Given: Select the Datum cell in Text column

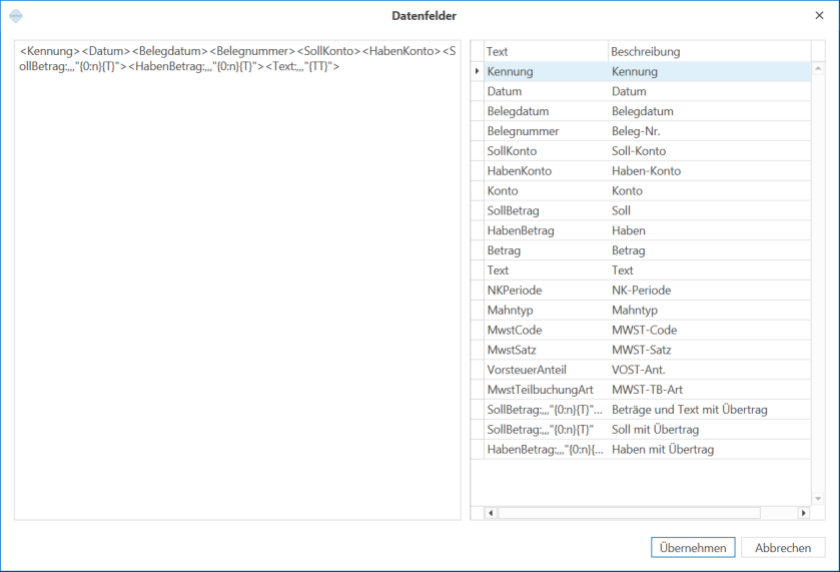Looking at the screenshot, I should [546, 91].
